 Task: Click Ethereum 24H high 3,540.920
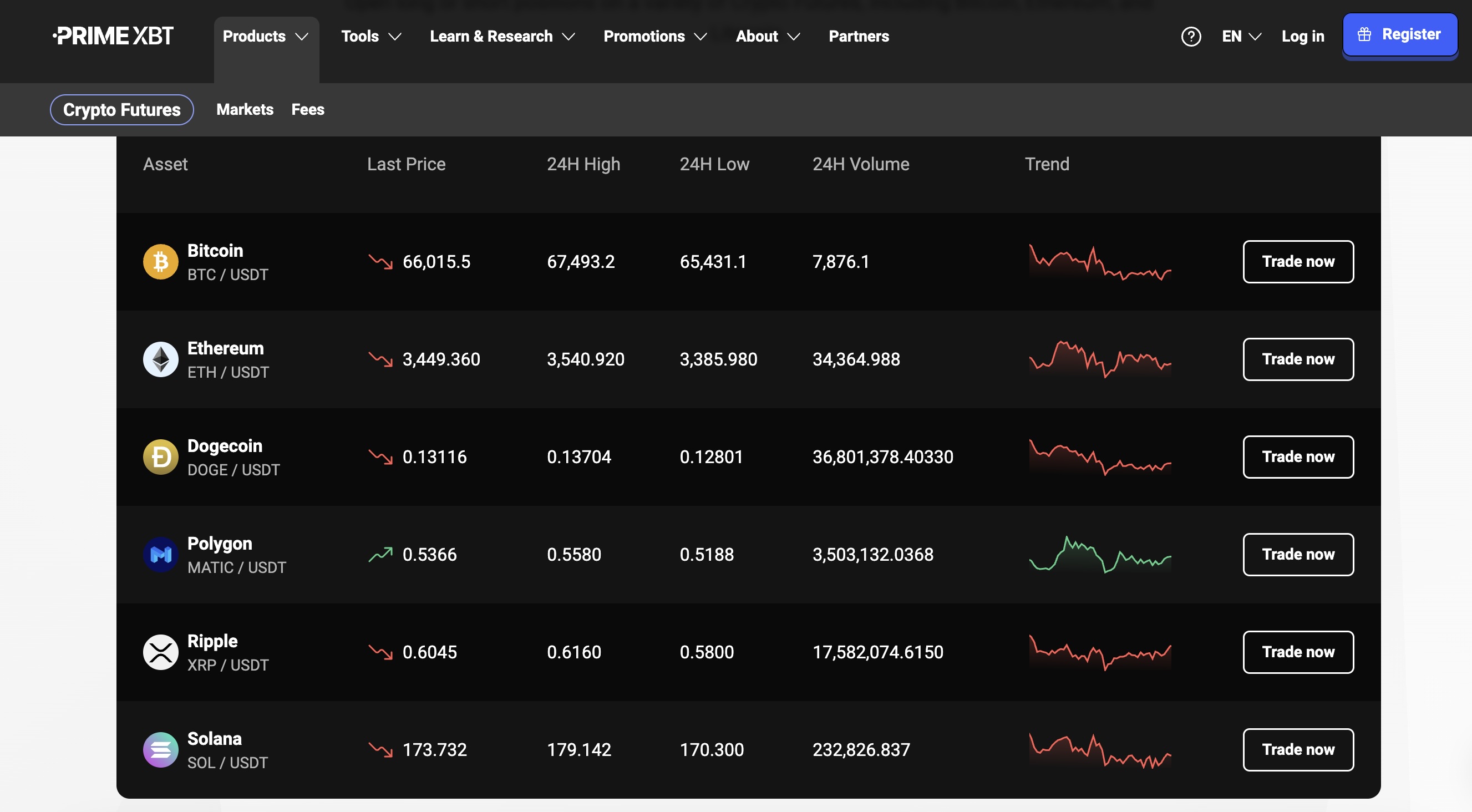(x=586, y=360)
